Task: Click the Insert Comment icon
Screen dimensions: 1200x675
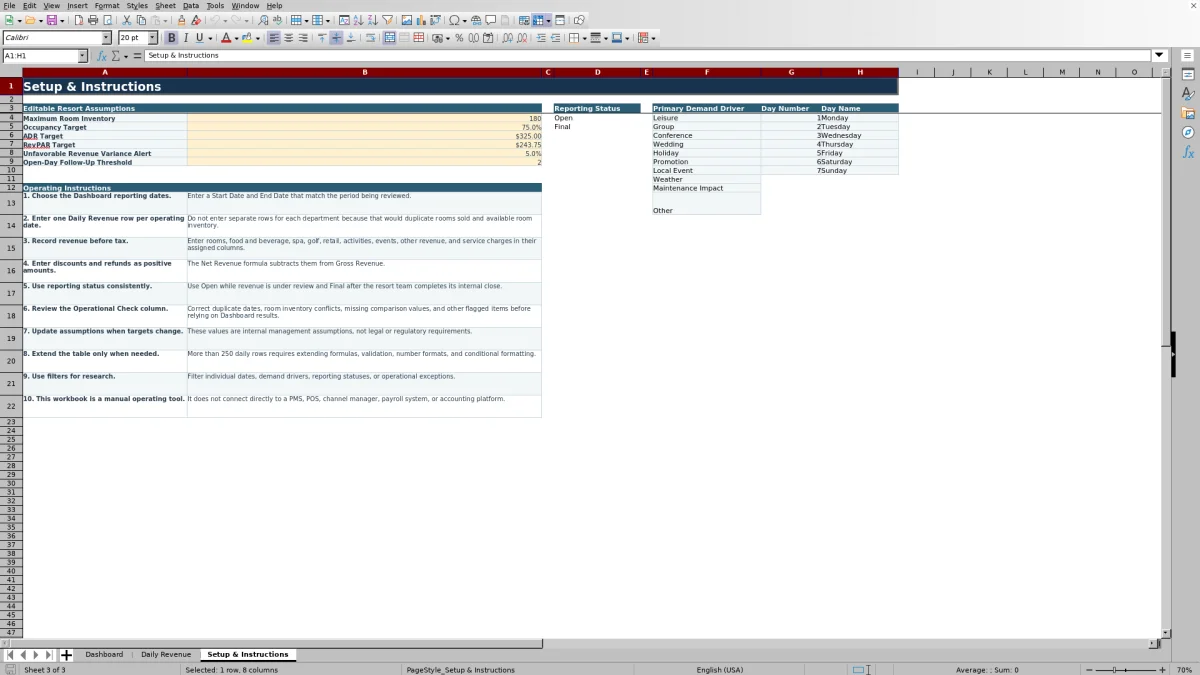Action: coord(491,20)
